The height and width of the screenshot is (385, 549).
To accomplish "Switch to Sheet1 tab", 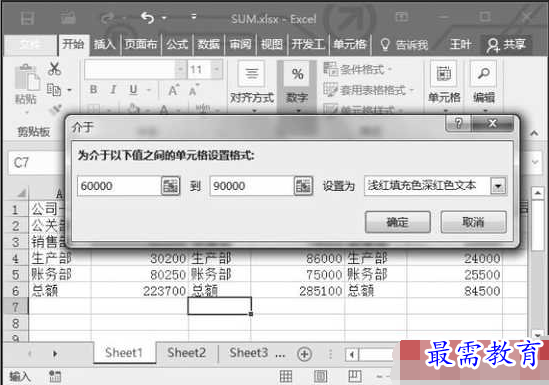I will point(124,353).
